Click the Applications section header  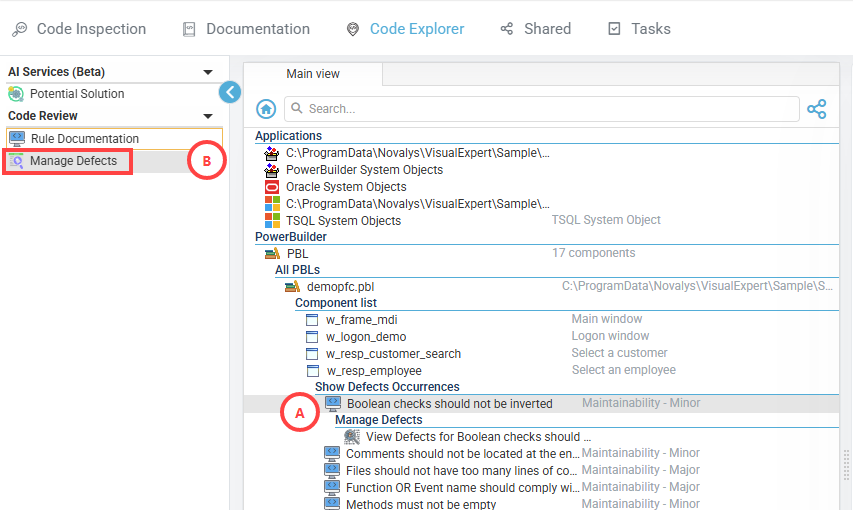[288, 136]
